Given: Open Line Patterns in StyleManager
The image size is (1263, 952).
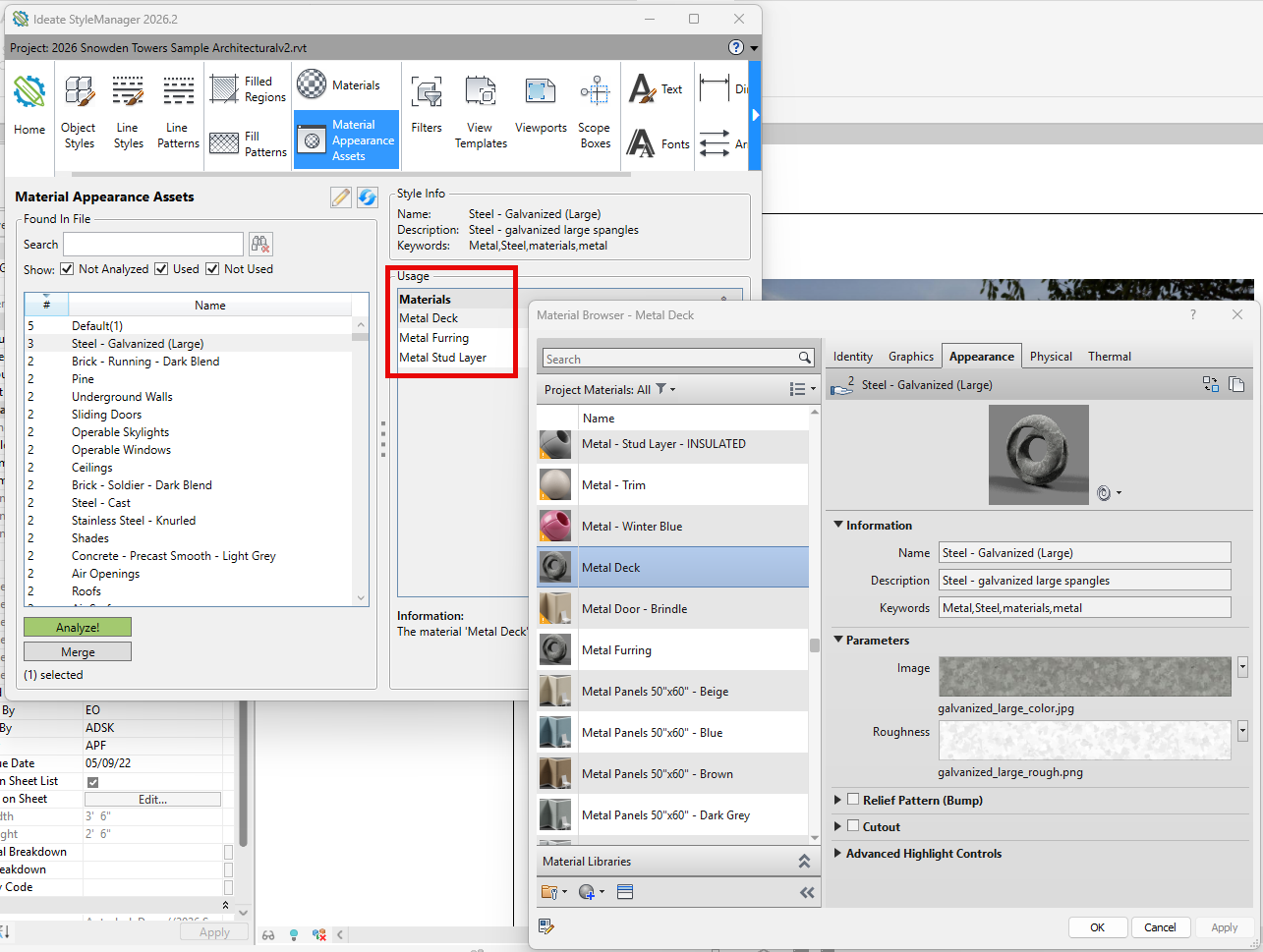Looking at the screenshot, I should coord(178,112).
